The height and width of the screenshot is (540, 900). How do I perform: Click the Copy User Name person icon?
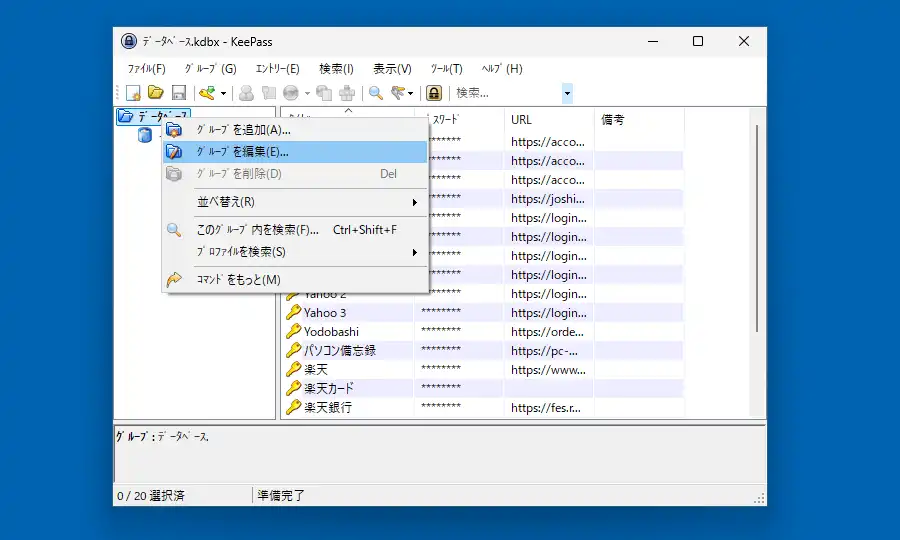[246, 93]
